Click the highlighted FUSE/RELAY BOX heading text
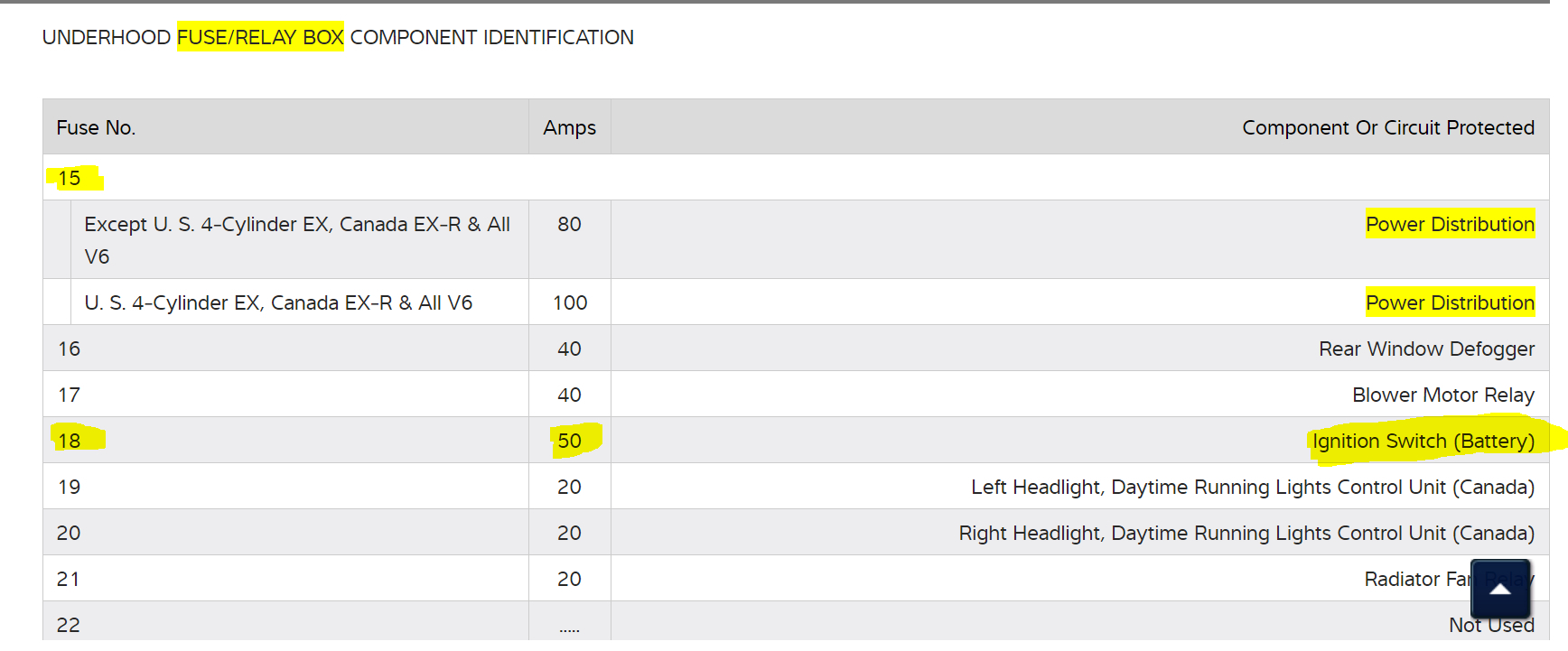 pyautogui.click(x=260, y=37)
